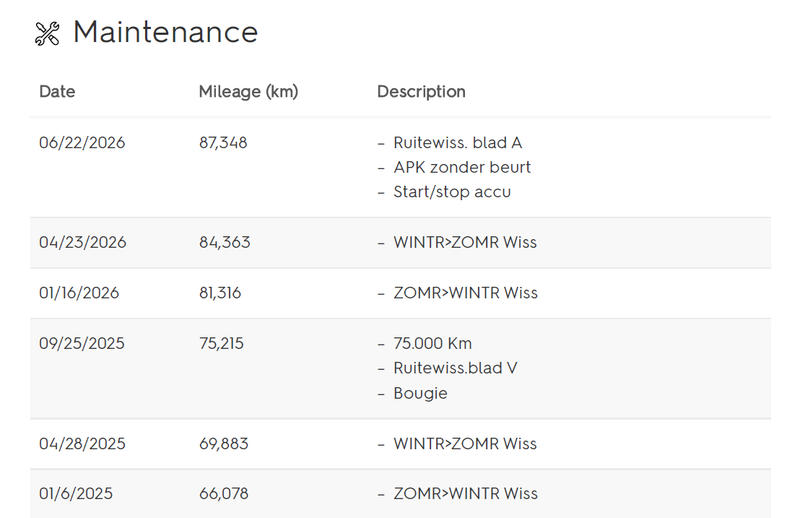Click the 09/25/2025 date cell

(x=82, y=343)
